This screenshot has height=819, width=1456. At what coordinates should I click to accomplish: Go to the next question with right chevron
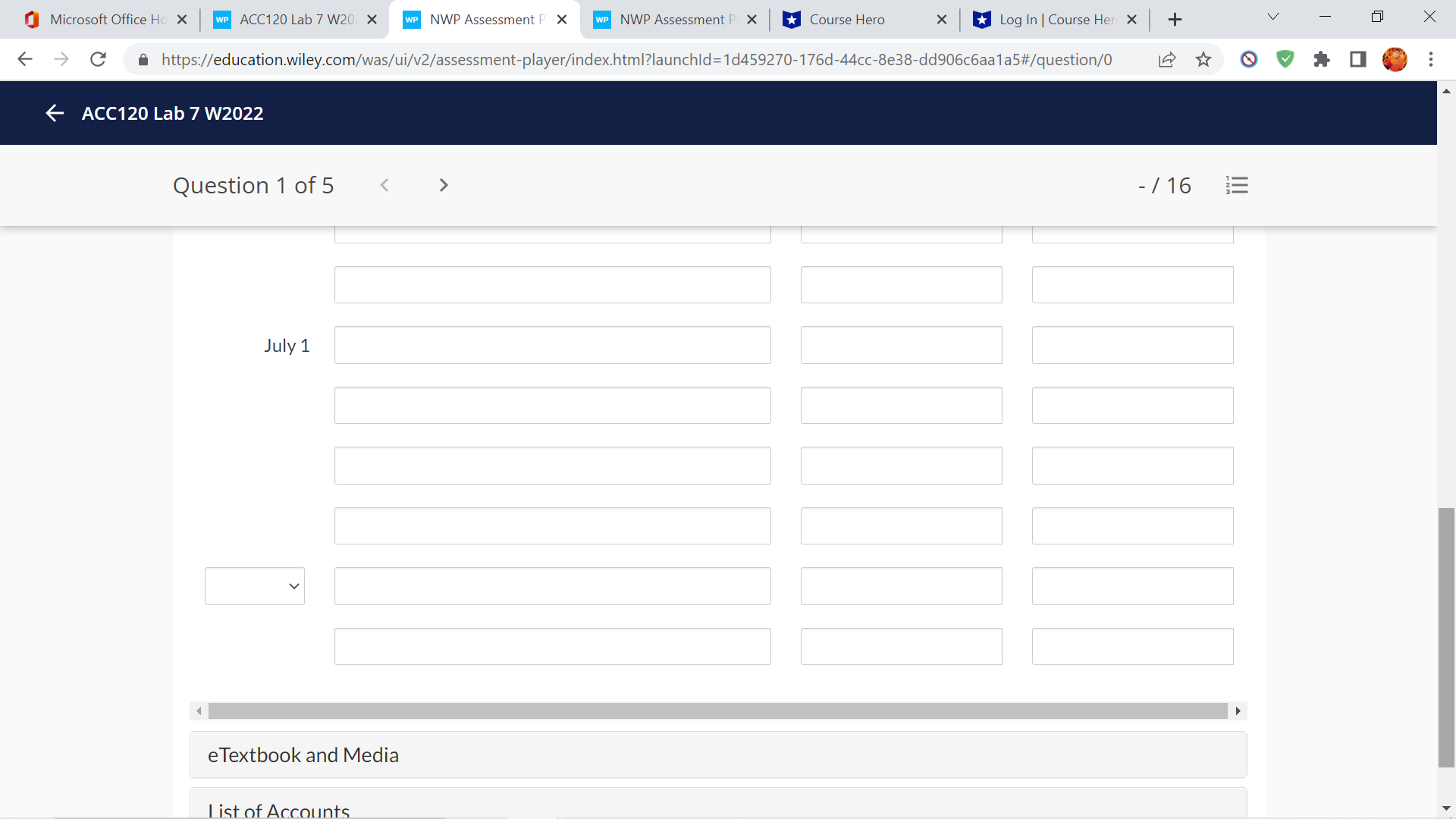pos(443,184)
